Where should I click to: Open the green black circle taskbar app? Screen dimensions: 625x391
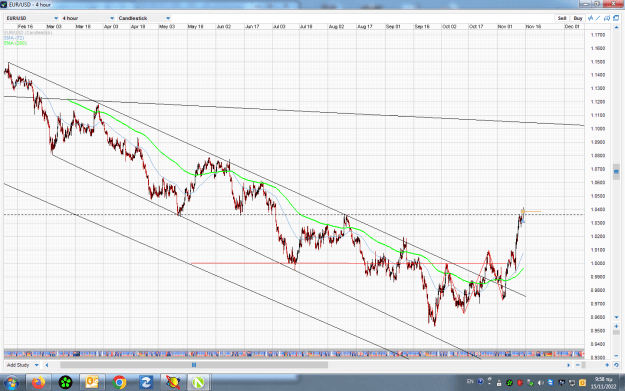(x=65, y=383)
